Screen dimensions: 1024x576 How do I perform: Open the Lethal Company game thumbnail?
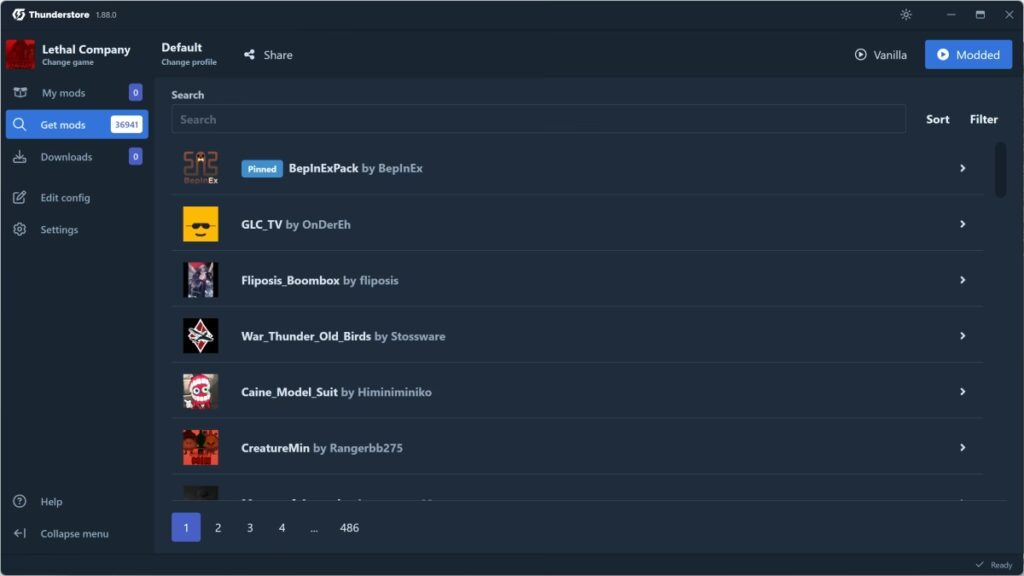[20, 54]
